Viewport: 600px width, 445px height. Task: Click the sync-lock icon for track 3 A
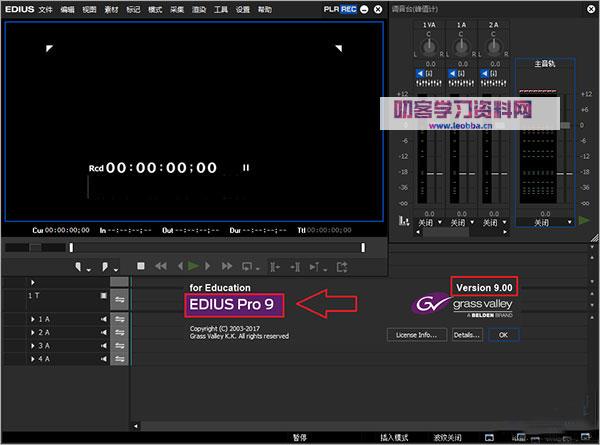(x=119, y=346)
